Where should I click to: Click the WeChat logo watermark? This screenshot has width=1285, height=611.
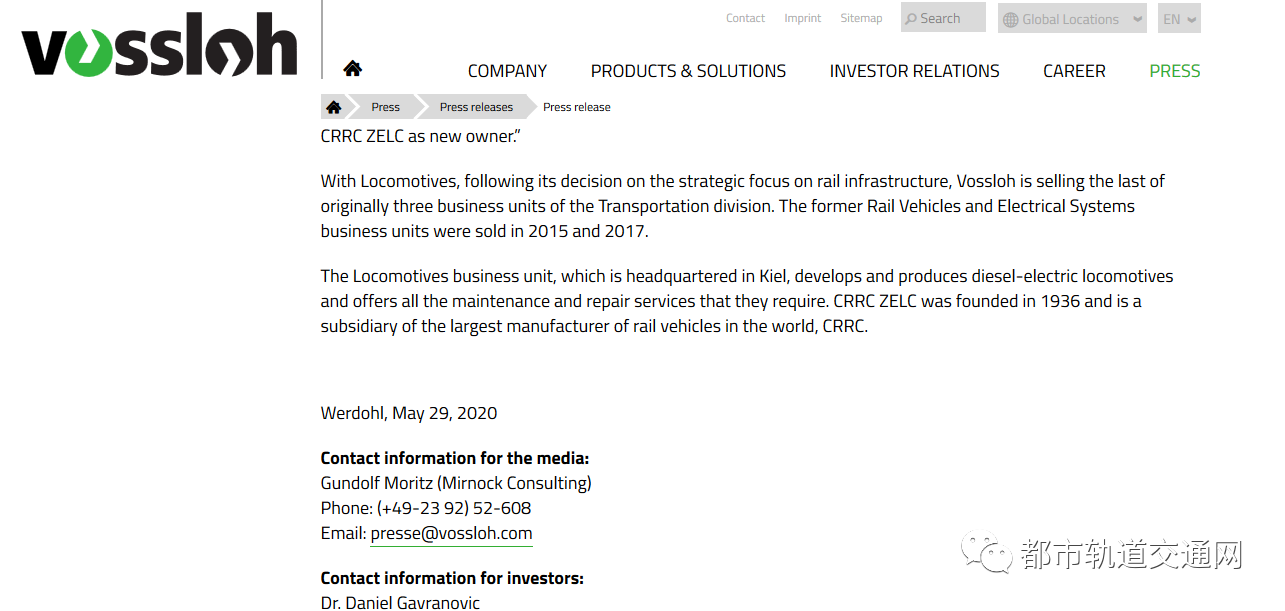click(985, 552)
